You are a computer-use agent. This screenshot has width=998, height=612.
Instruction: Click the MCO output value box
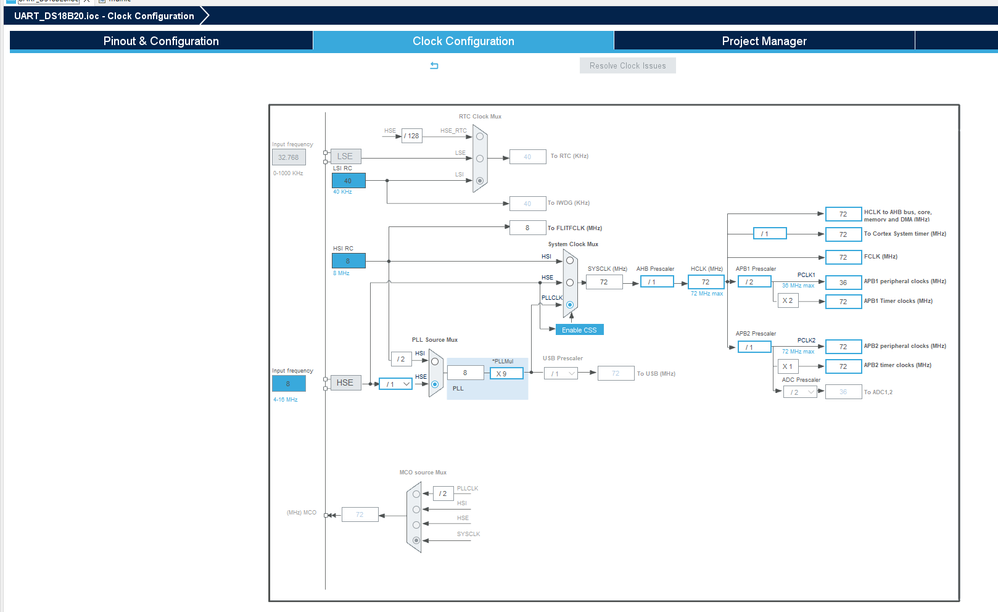point(360,514)
